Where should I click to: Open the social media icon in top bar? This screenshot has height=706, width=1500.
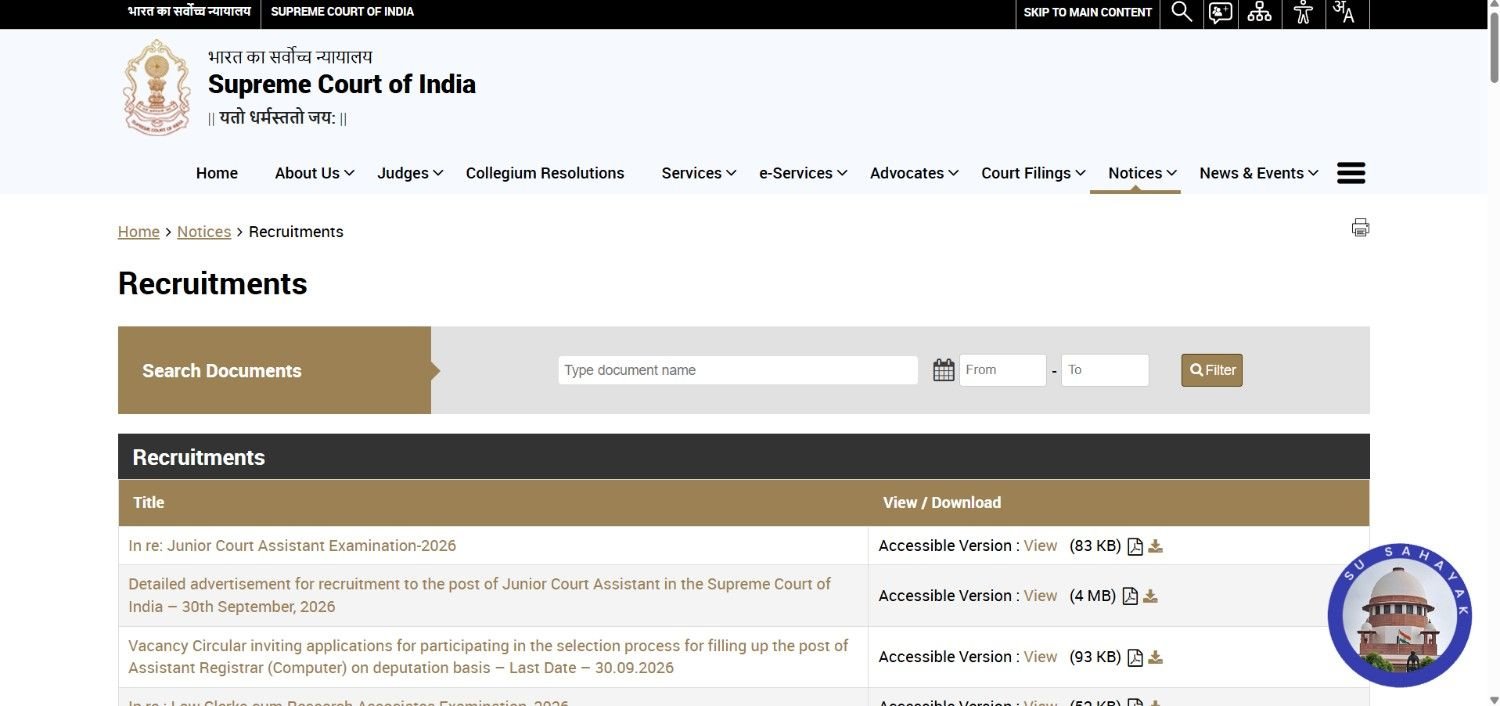pyautogui.click(x=1220, y=12)
